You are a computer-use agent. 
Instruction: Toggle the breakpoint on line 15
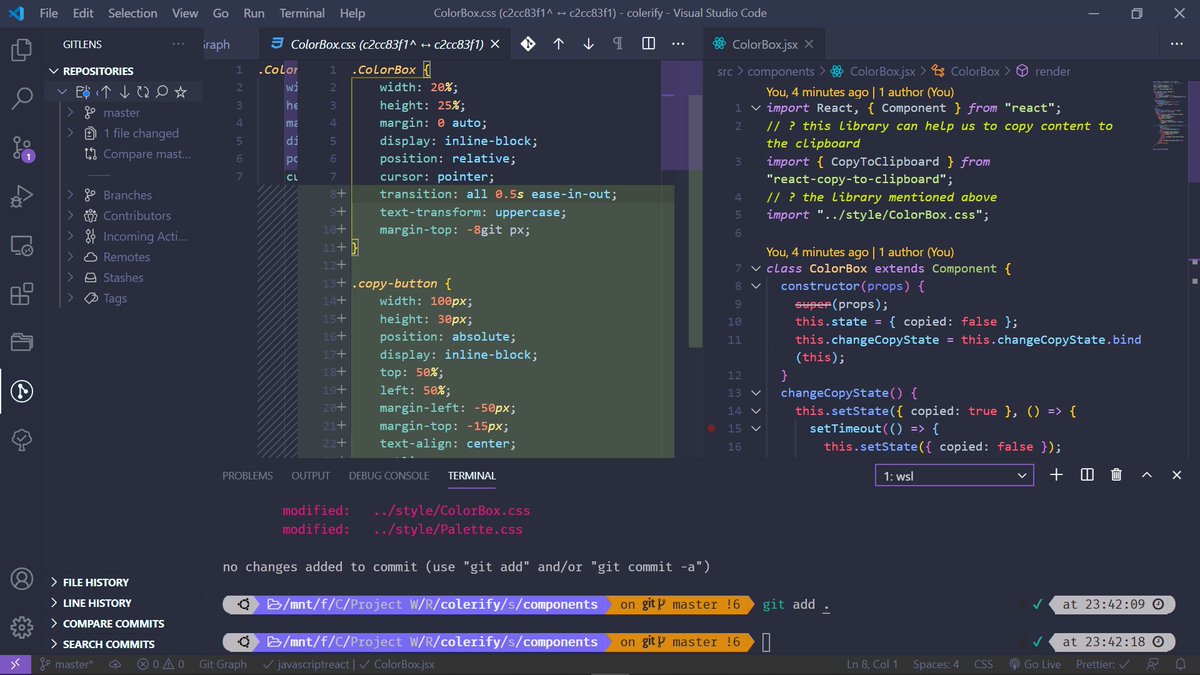tap(711, 428)
